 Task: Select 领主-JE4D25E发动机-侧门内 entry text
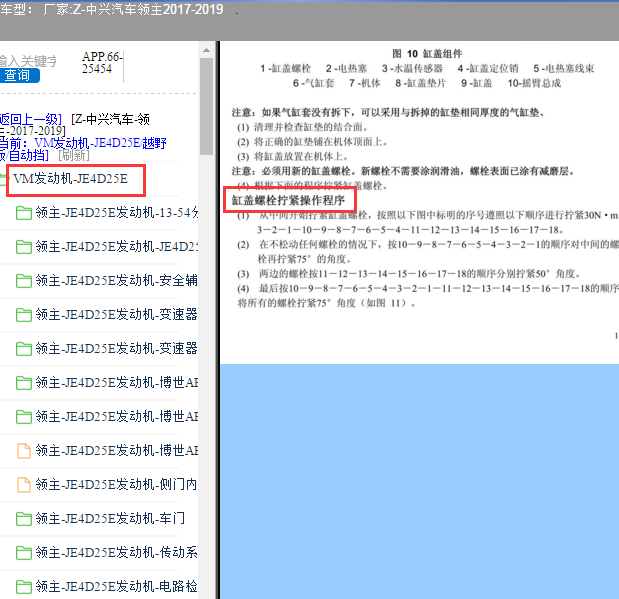pos(116,484)
